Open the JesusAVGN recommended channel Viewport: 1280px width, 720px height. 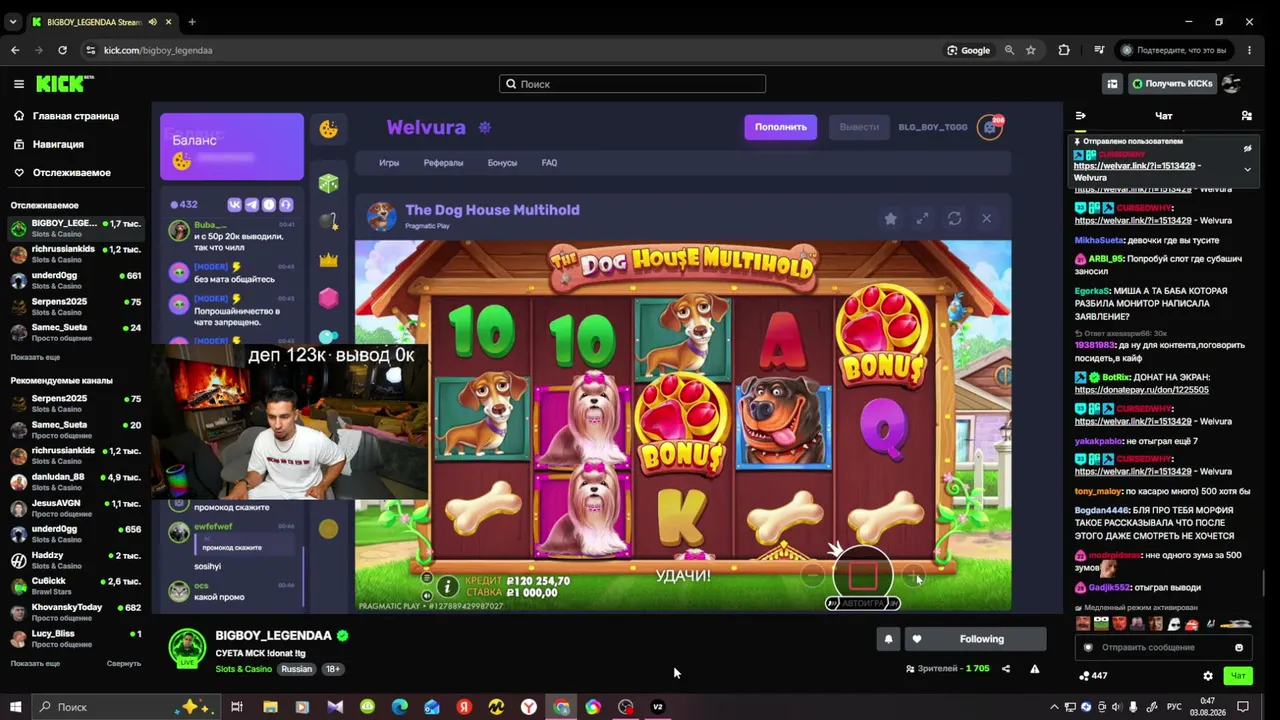tap(76, 508)
